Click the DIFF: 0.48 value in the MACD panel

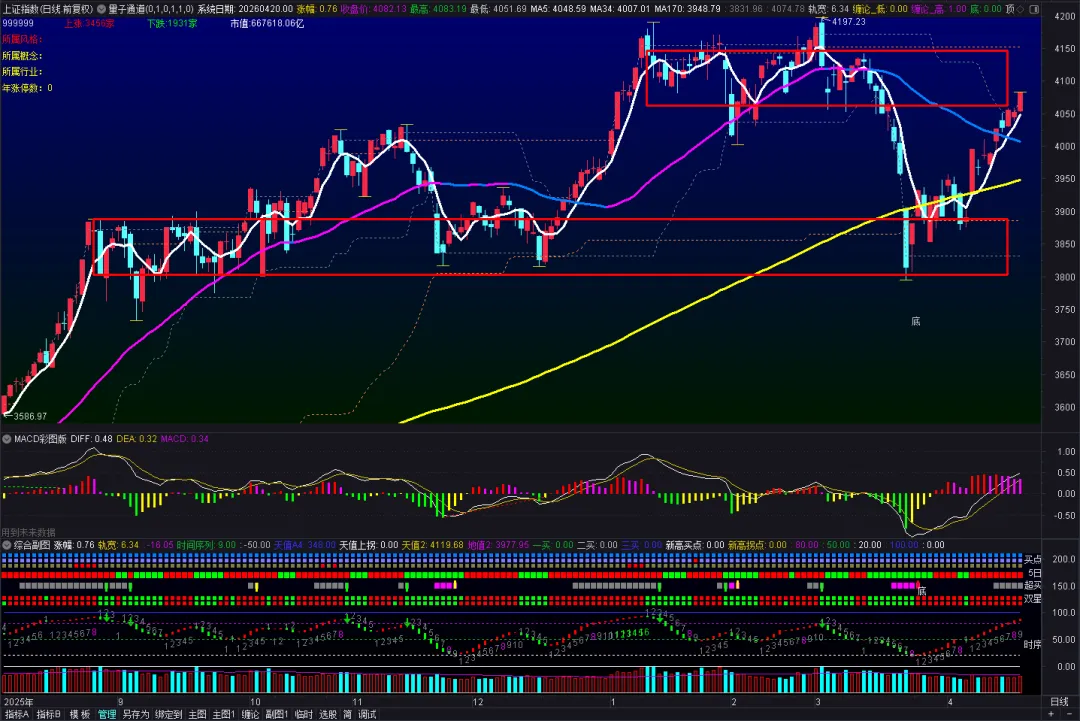pyautogui.click(x=92, y=439)
